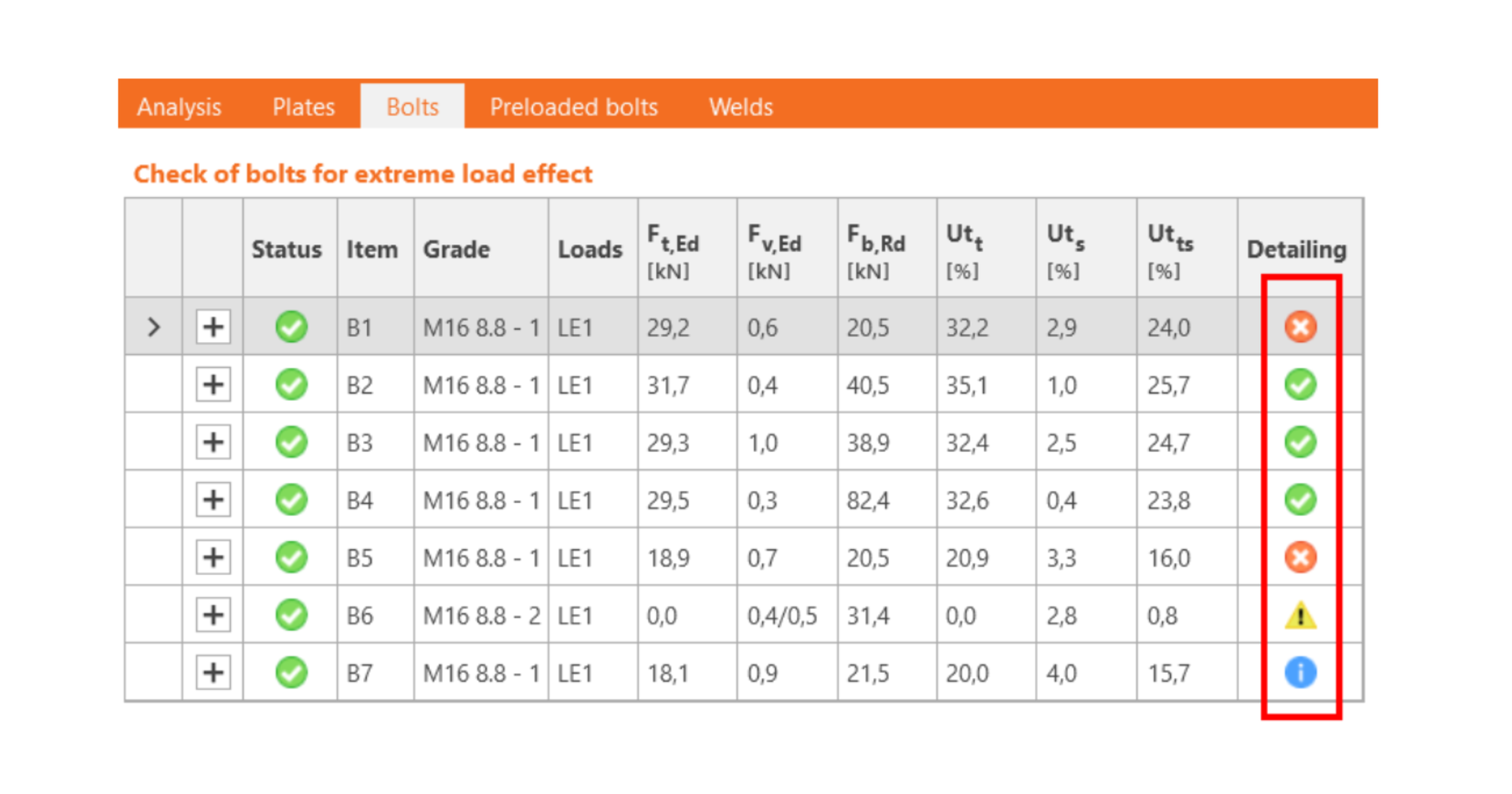Viewport: 1512px width, 794px height.
Task: Click the green status icon for bolt B1
Action: (291, 327)
